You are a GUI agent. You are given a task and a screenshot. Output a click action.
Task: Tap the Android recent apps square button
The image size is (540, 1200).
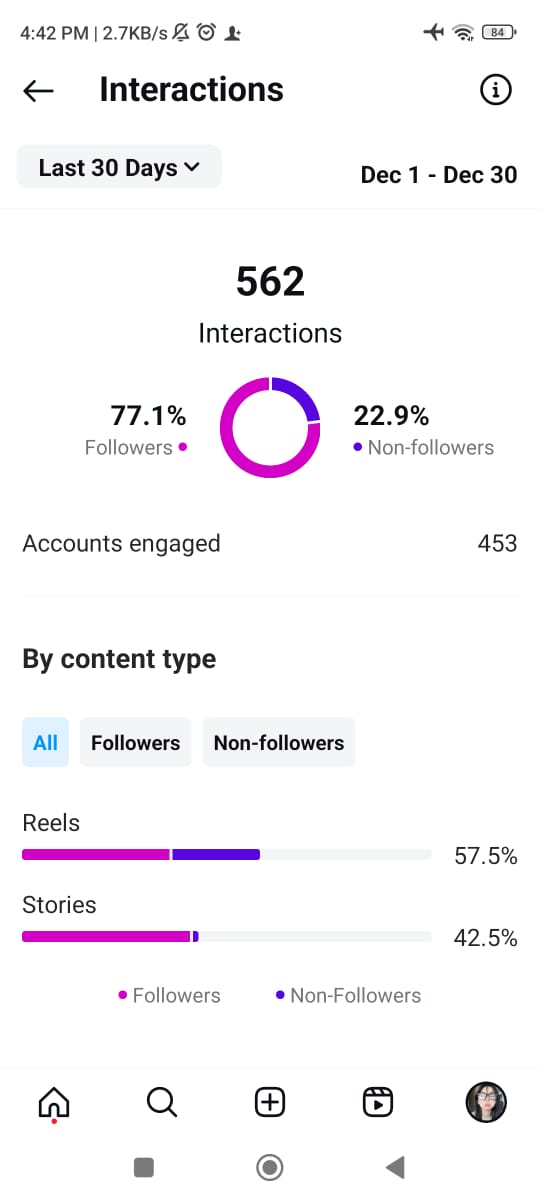click(x=144, y=1166)
